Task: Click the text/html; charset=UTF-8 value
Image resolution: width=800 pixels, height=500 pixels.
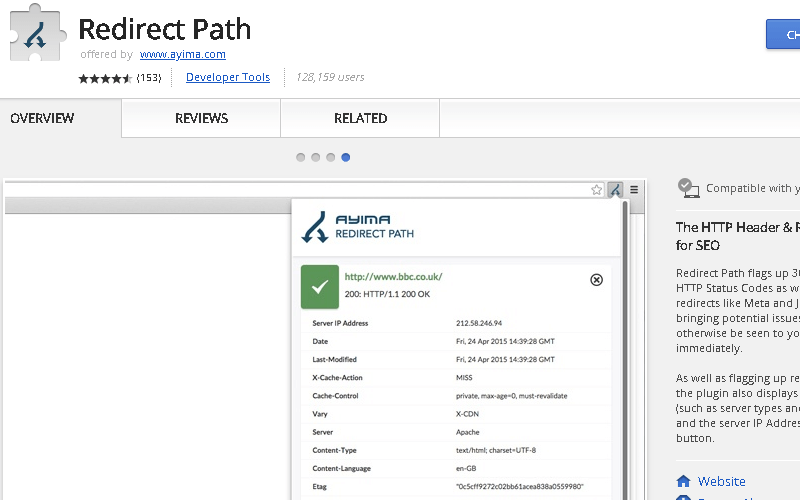Action: click(496, 450)
